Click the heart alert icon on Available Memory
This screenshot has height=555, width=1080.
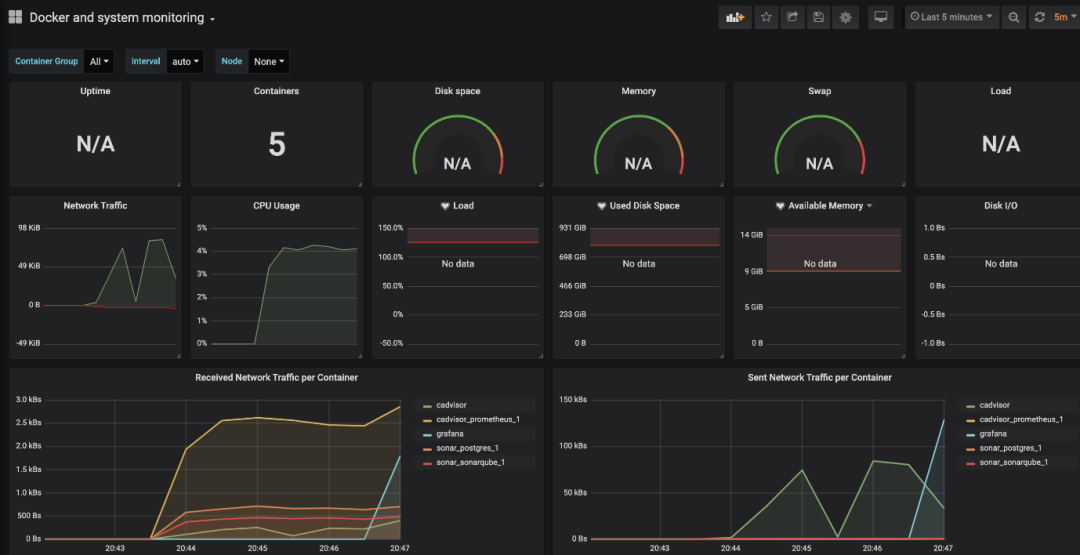tap(780, 205)
